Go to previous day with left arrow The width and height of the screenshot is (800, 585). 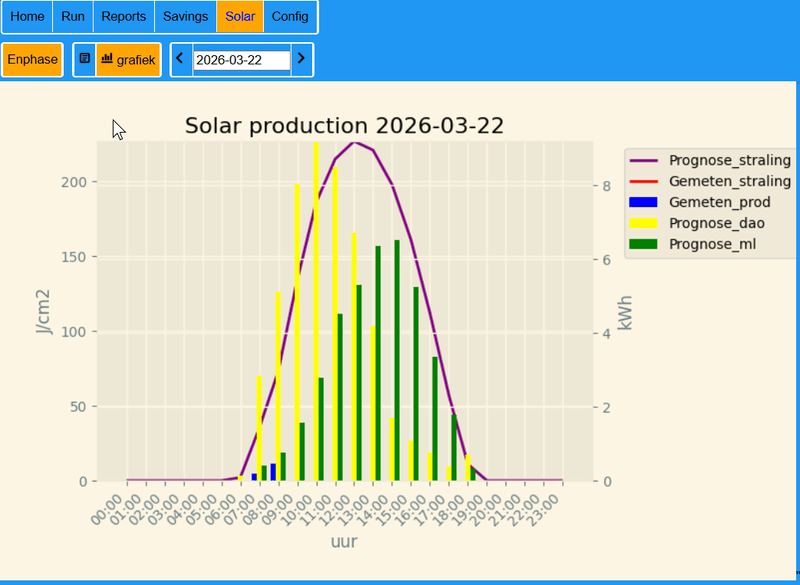180,60
